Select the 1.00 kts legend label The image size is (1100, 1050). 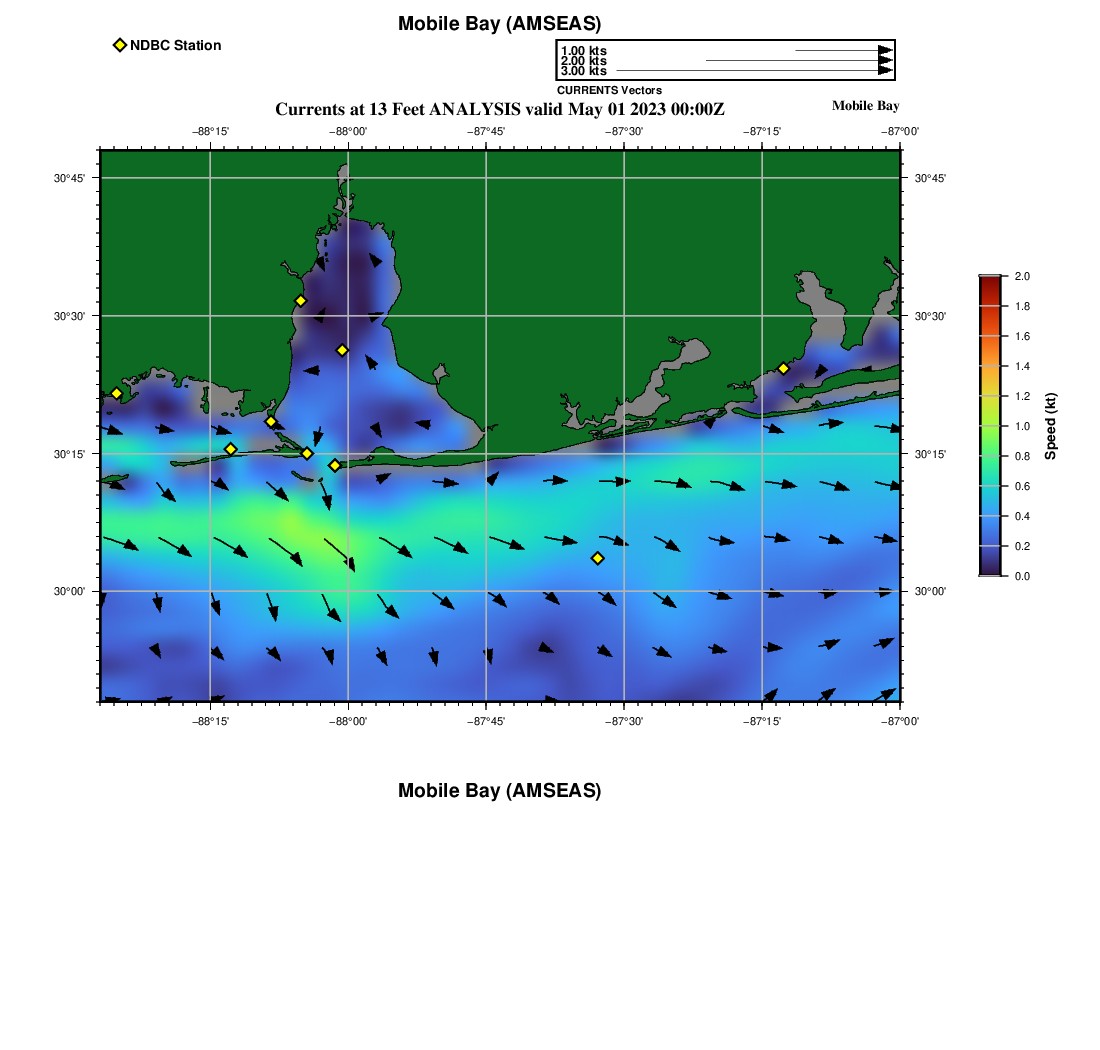pos(583,51)
